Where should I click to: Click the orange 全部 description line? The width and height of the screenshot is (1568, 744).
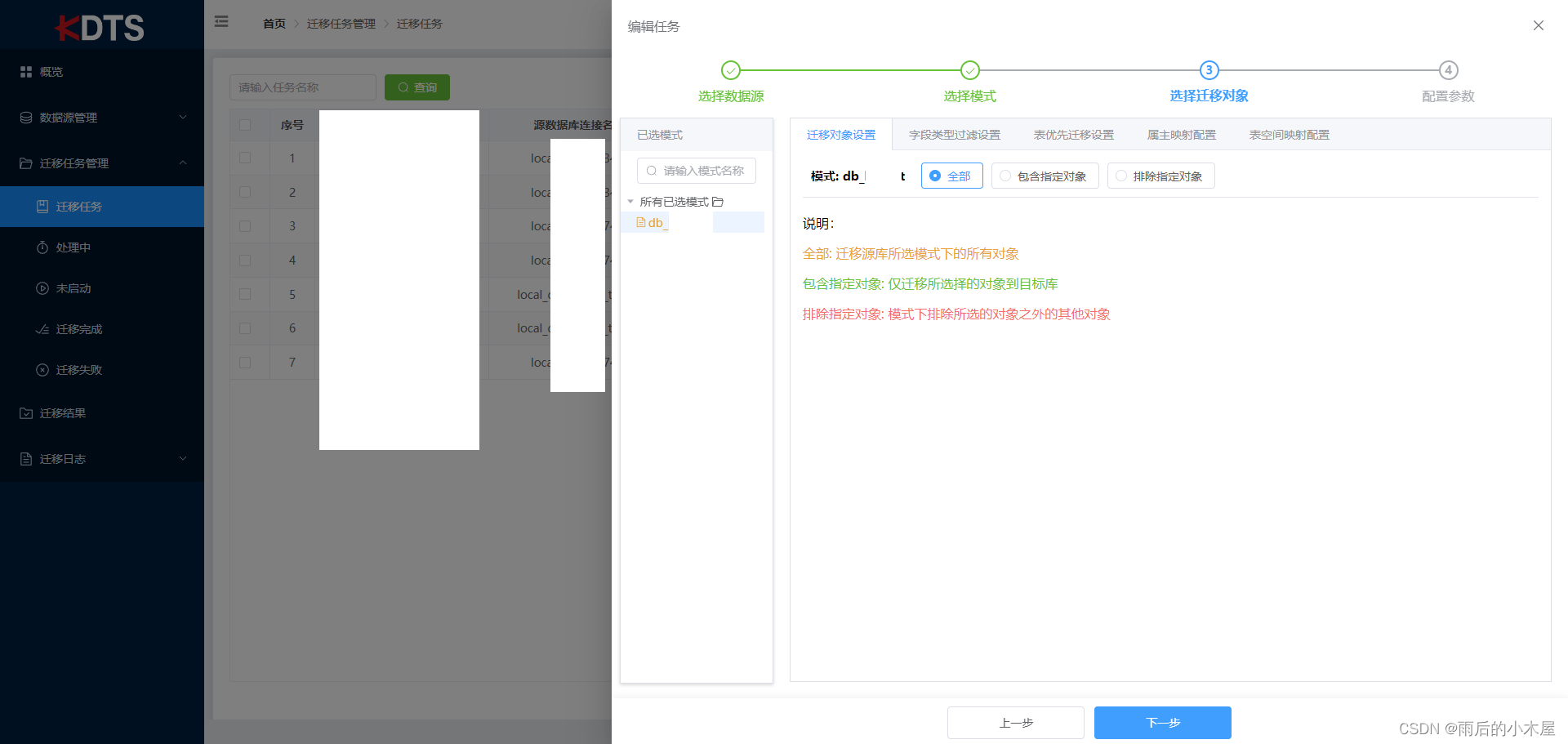pos(911,254)
